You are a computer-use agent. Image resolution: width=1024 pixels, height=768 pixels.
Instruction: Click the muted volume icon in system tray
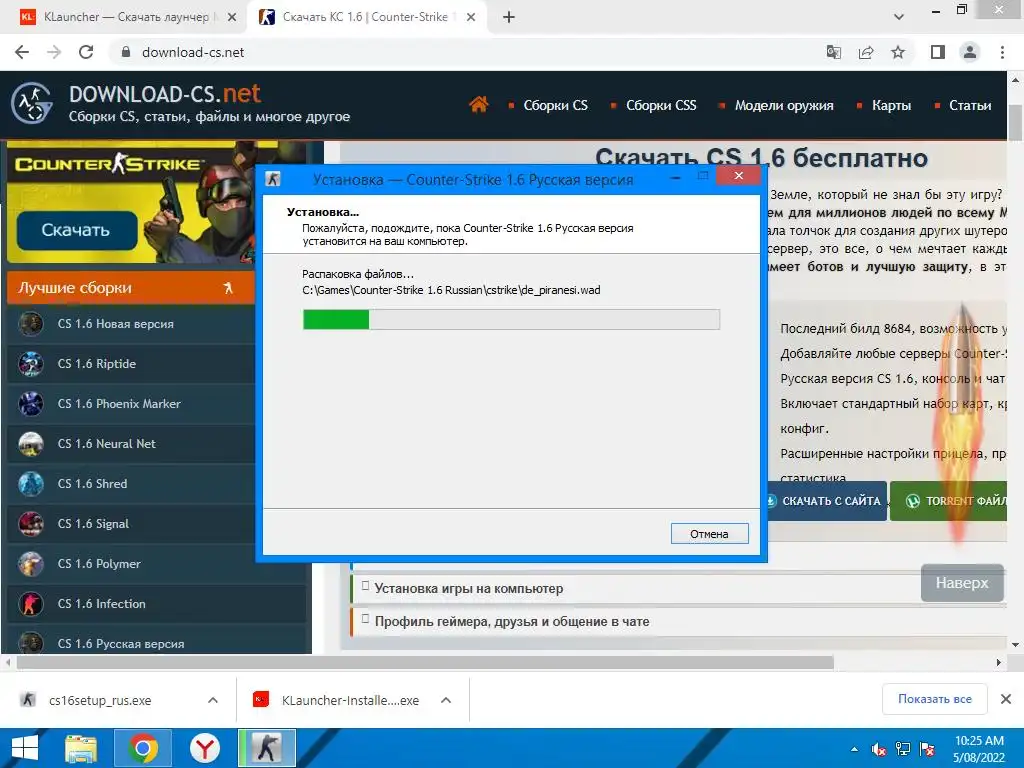(x=879, y=750)
